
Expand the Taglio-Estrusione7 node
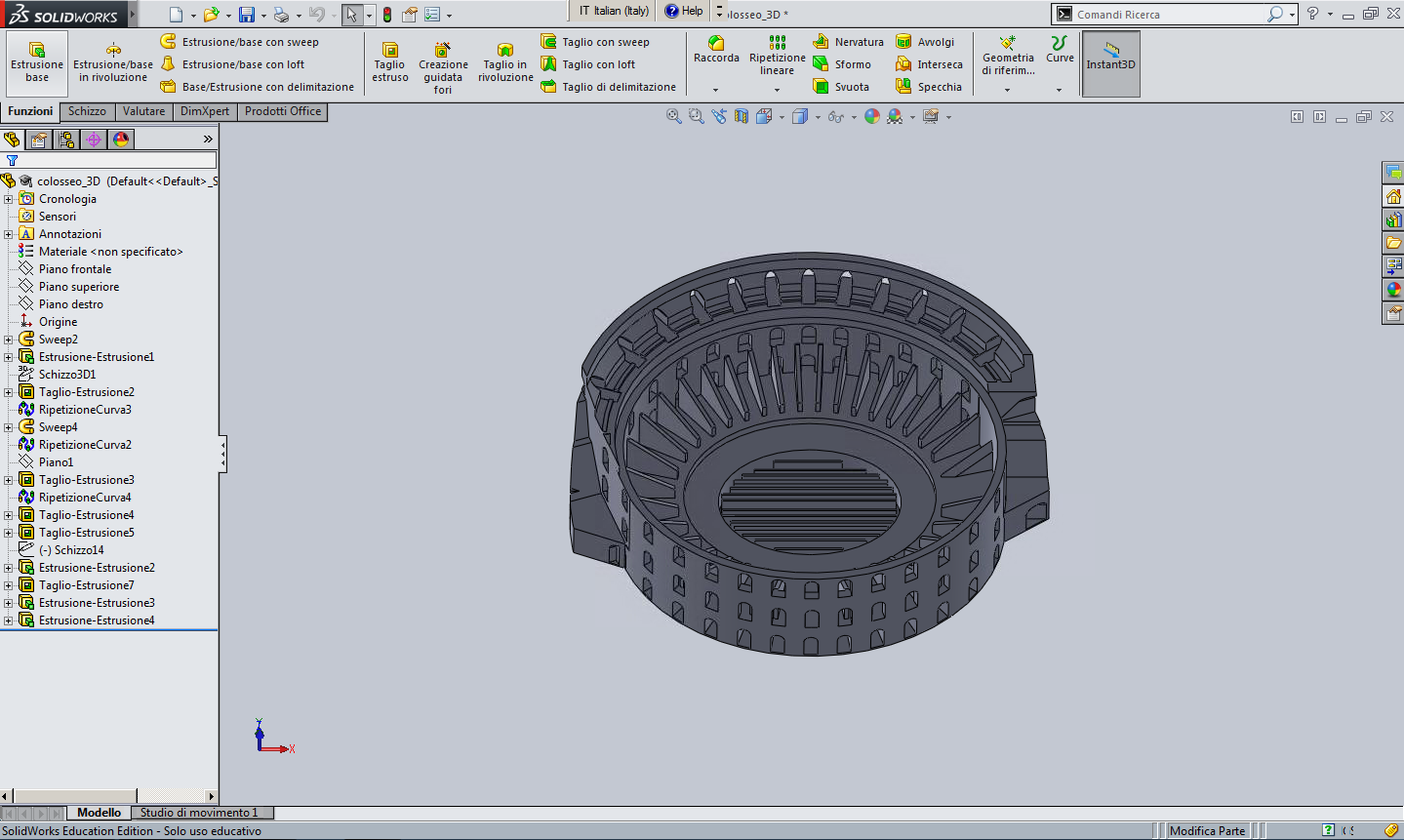(9, 585)
